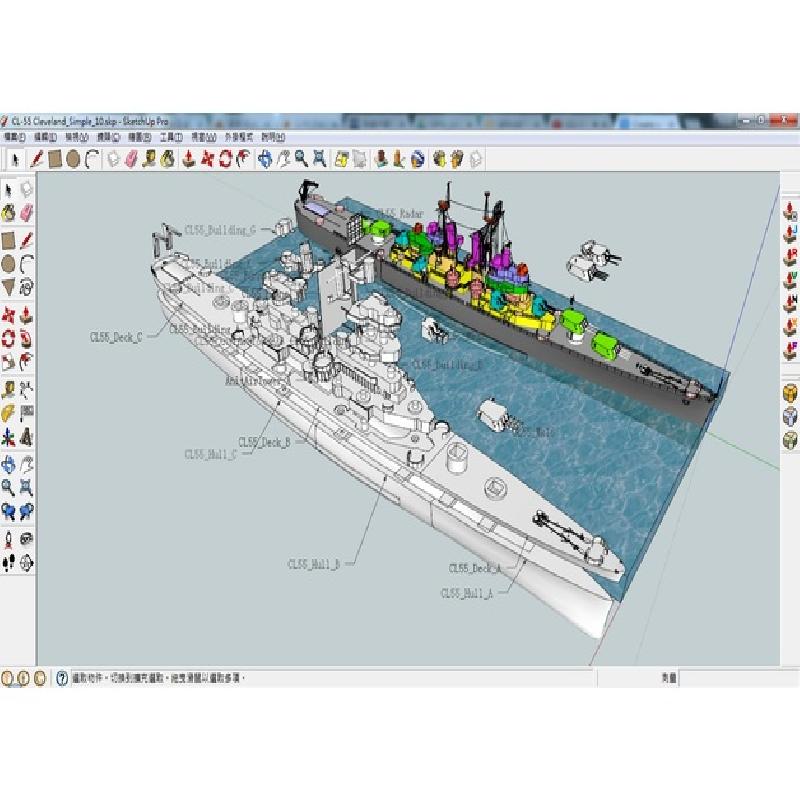Screen dimensions: 800x800
Task: Click the yellow cube icon in right toolbar
Action: pyautogui.click(x=790, y=394)
